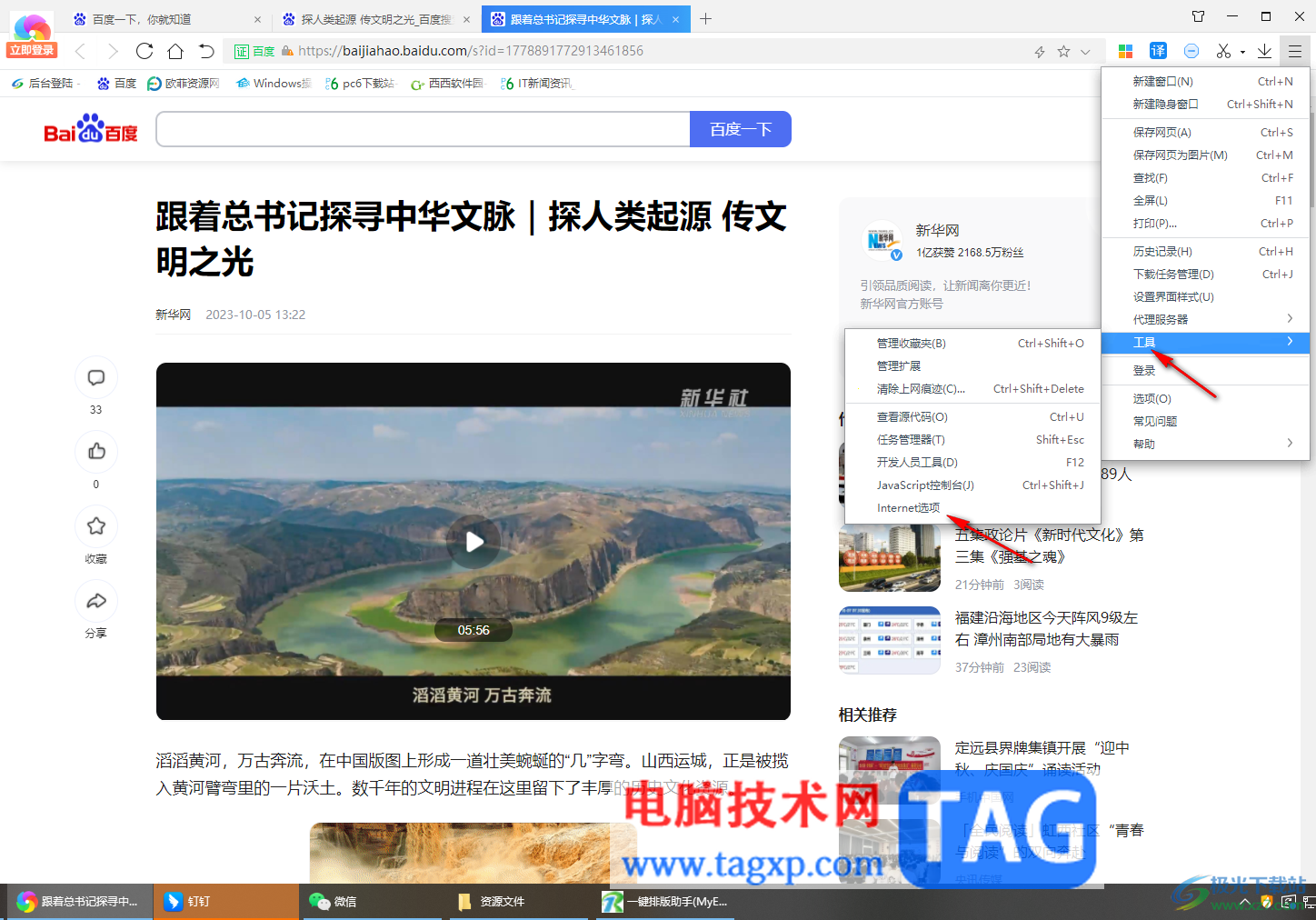Image resolution: width=1316 pixels, height=920 pixels.
Task: Reload the page with refresh icon
Action: point(145,51)
